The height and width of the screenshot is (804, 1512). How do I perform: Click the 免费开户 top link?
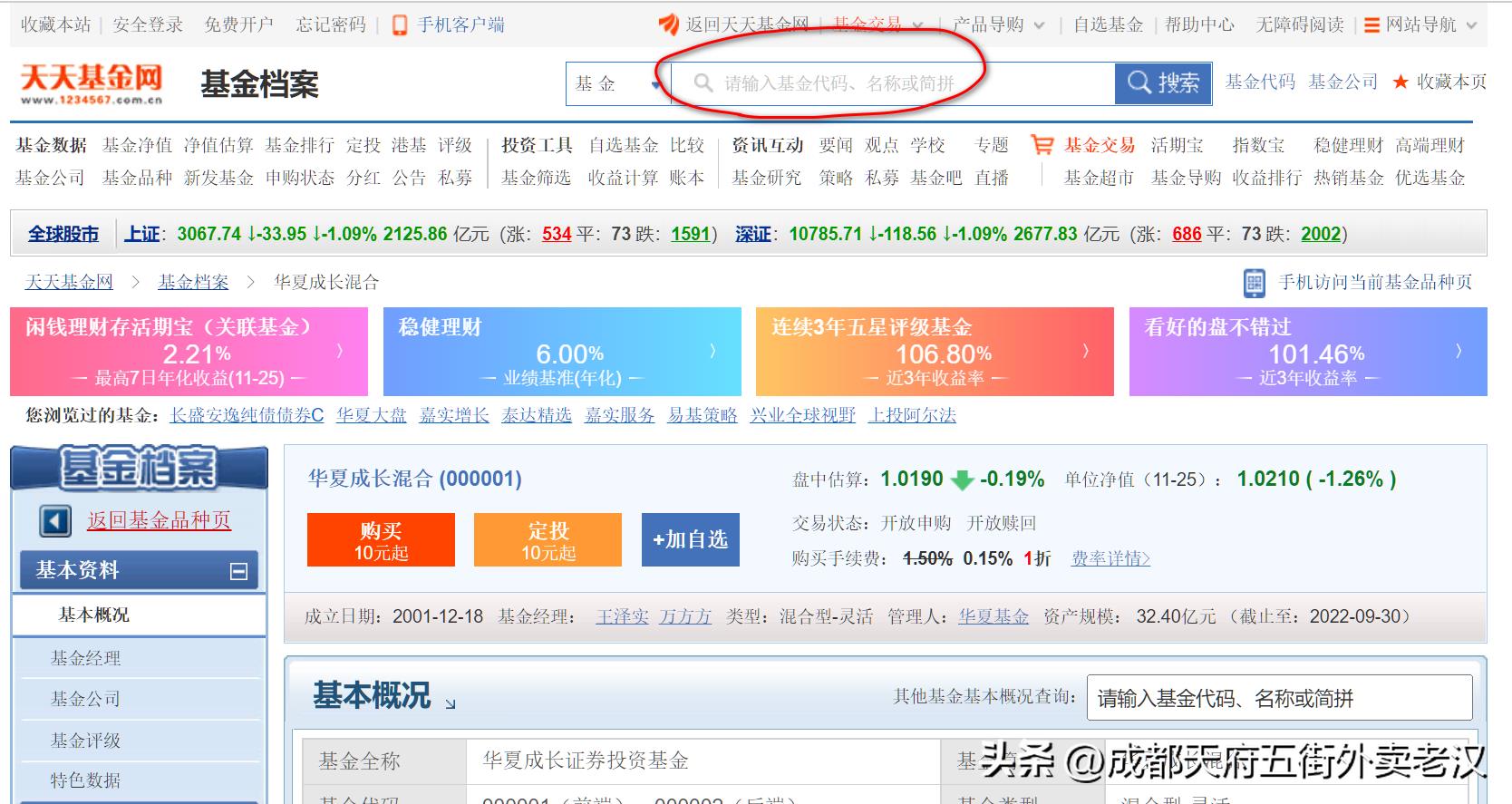(238, 25)
